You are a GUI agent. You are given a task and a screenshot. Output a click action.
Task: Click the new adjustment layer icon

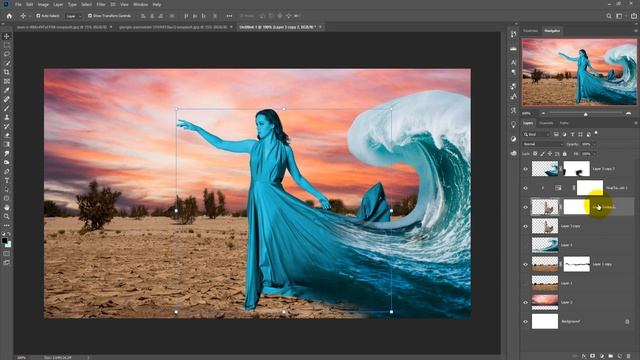click(602, 356)
